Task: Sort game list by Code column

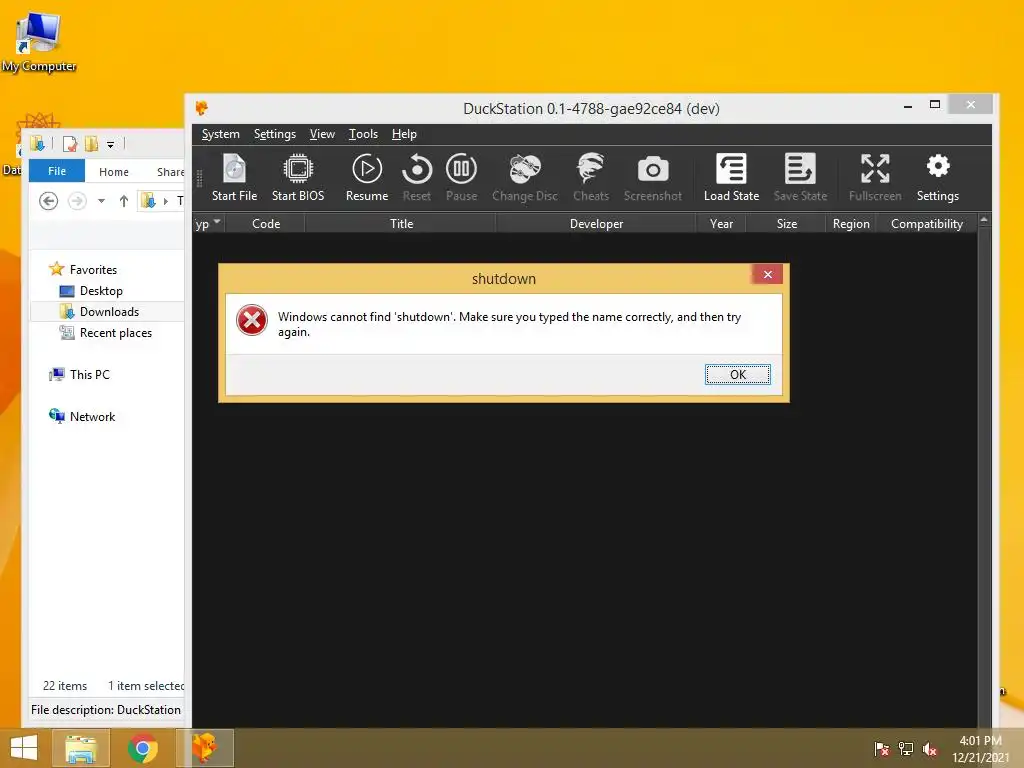Action: click(266, 223)
